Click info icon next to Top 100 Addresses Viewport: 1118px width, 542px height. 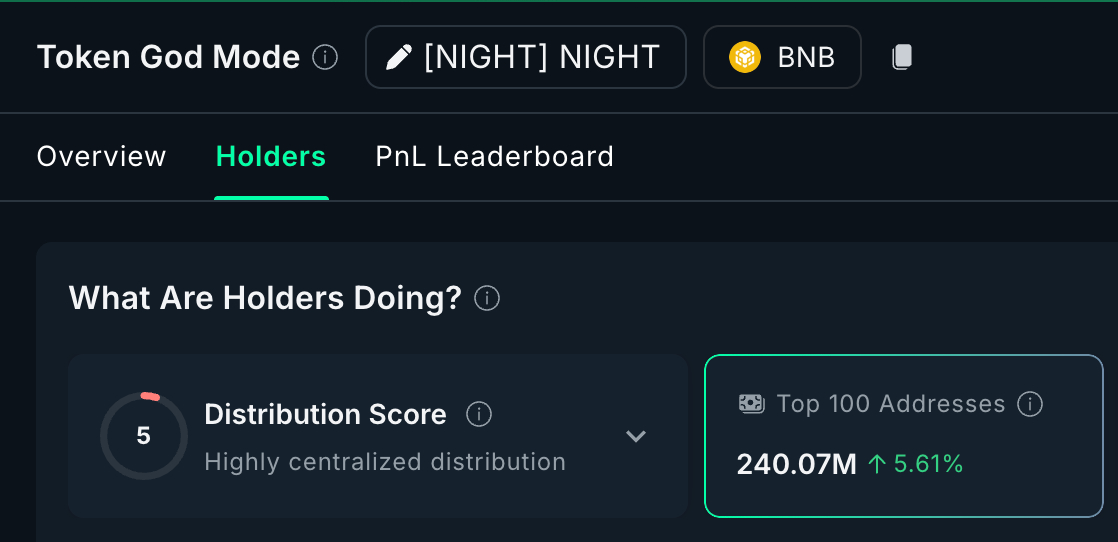[1030, 404]
